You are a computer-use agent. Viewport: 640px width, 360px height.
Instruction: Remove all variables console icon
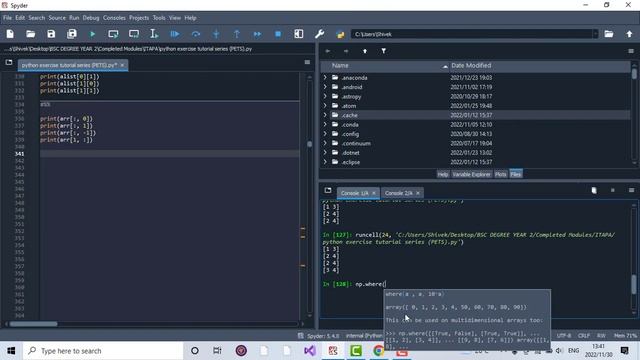[594, 191]
